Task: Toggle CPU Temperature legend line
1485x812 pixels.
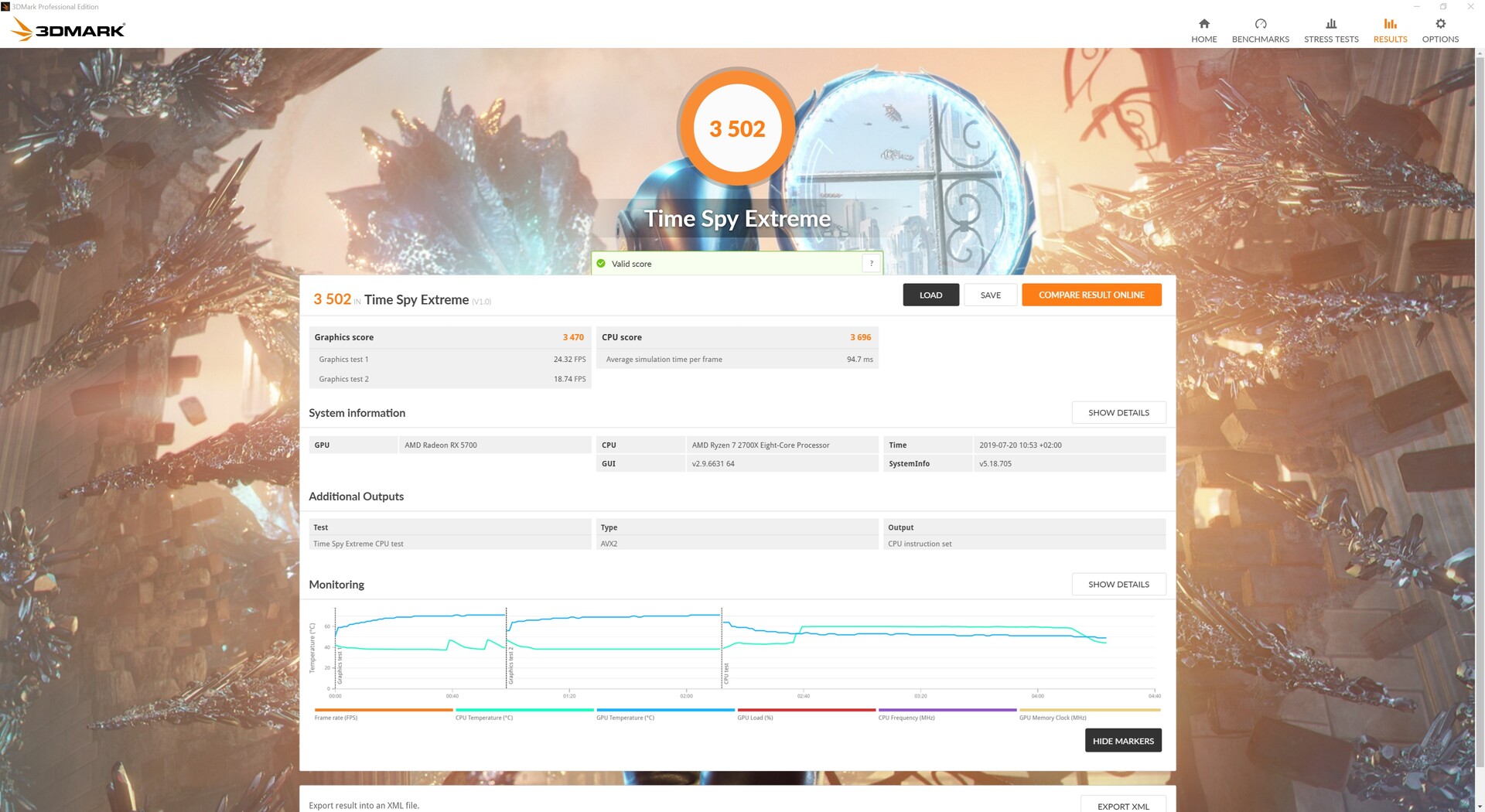Action: pyautogui.click(x=524, y=710)
